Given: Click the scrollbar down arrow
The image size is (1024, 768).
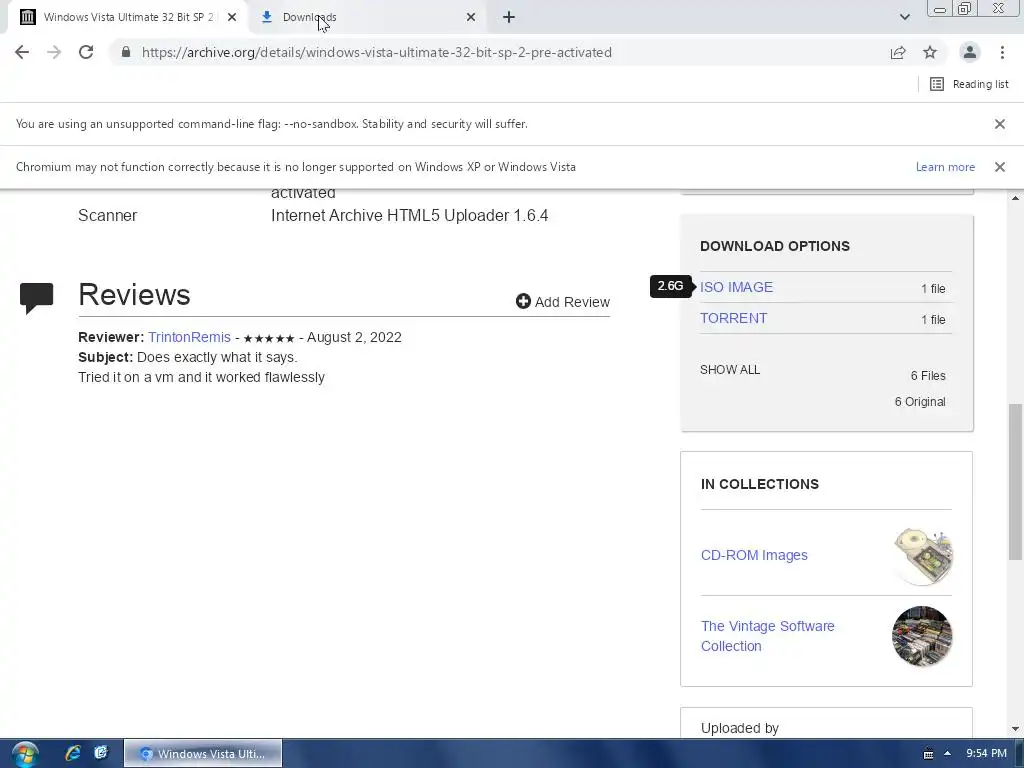Looking at the screenshot, I should [x=1015, y=729].
